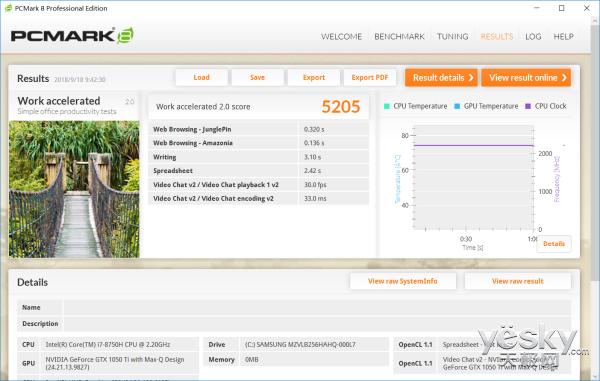600x381 pixels.
Task: Click the GPU Temperature legend swatch
Action: click(x=457, y=106)
